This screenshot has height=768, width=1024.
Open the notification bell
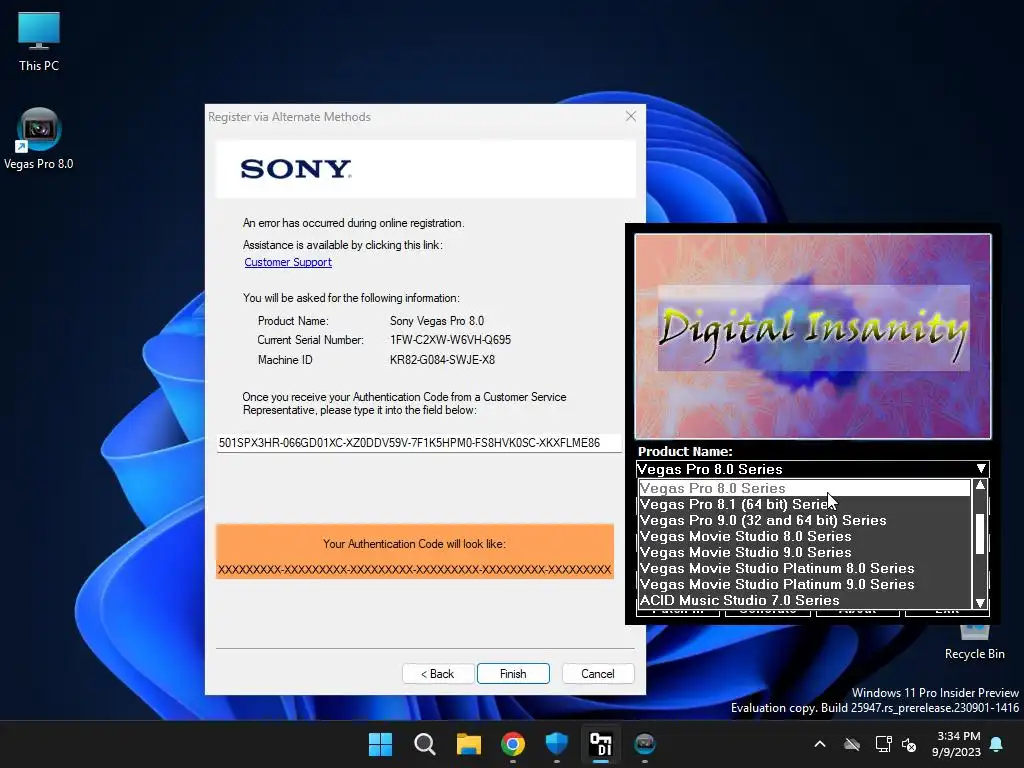(997, 744)
